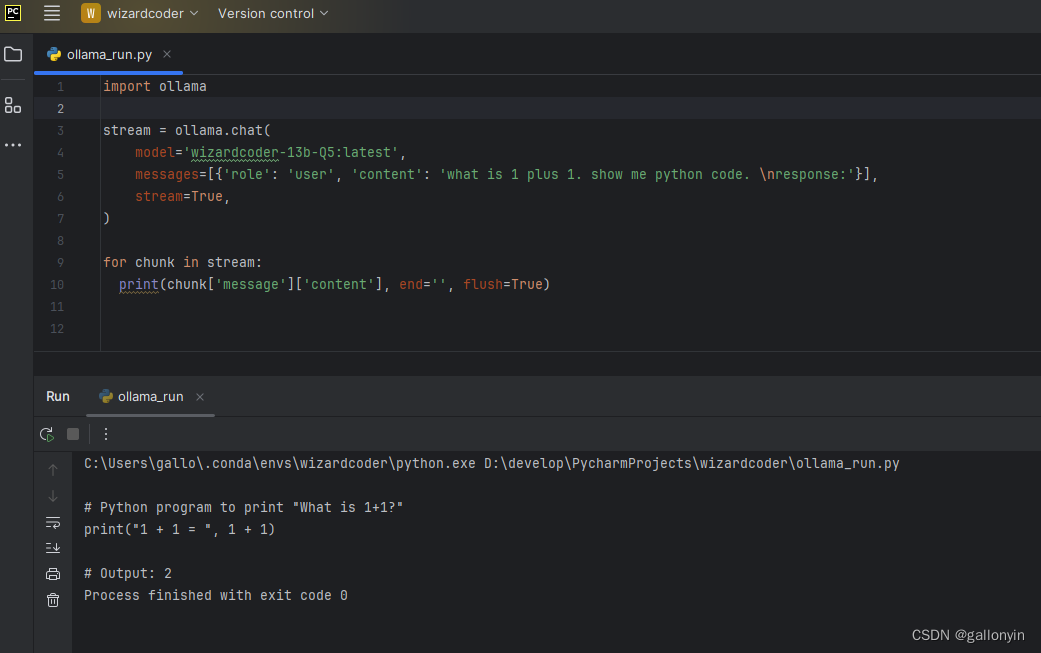This screenshot has width=1041, height=653.
Task: Click the '# Output: 2' console line
Action: (x=127, y=573)
